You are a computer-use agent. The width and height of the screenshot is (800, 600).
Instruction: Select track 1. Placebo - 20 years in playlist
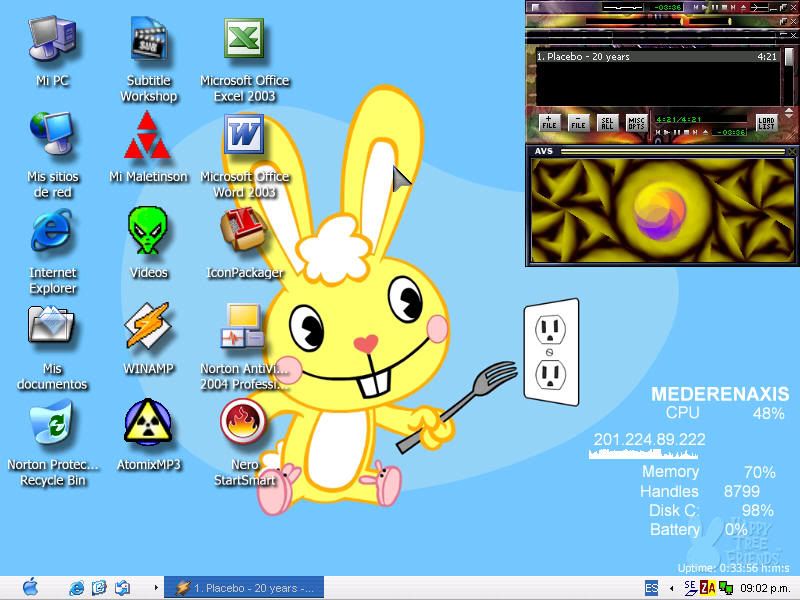pos(657,57)
